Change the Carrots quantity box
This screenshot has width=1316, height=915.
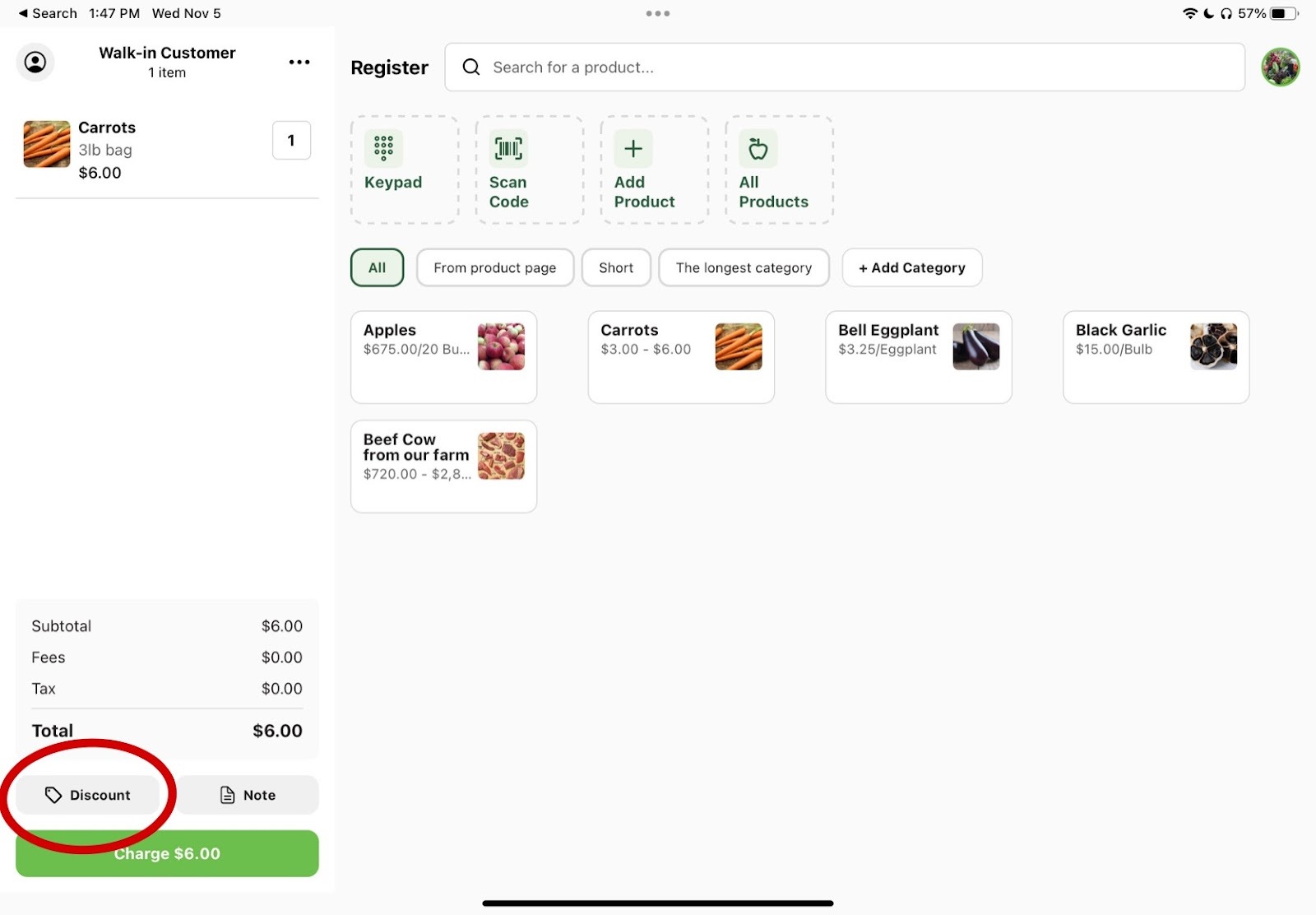(291, 141)
